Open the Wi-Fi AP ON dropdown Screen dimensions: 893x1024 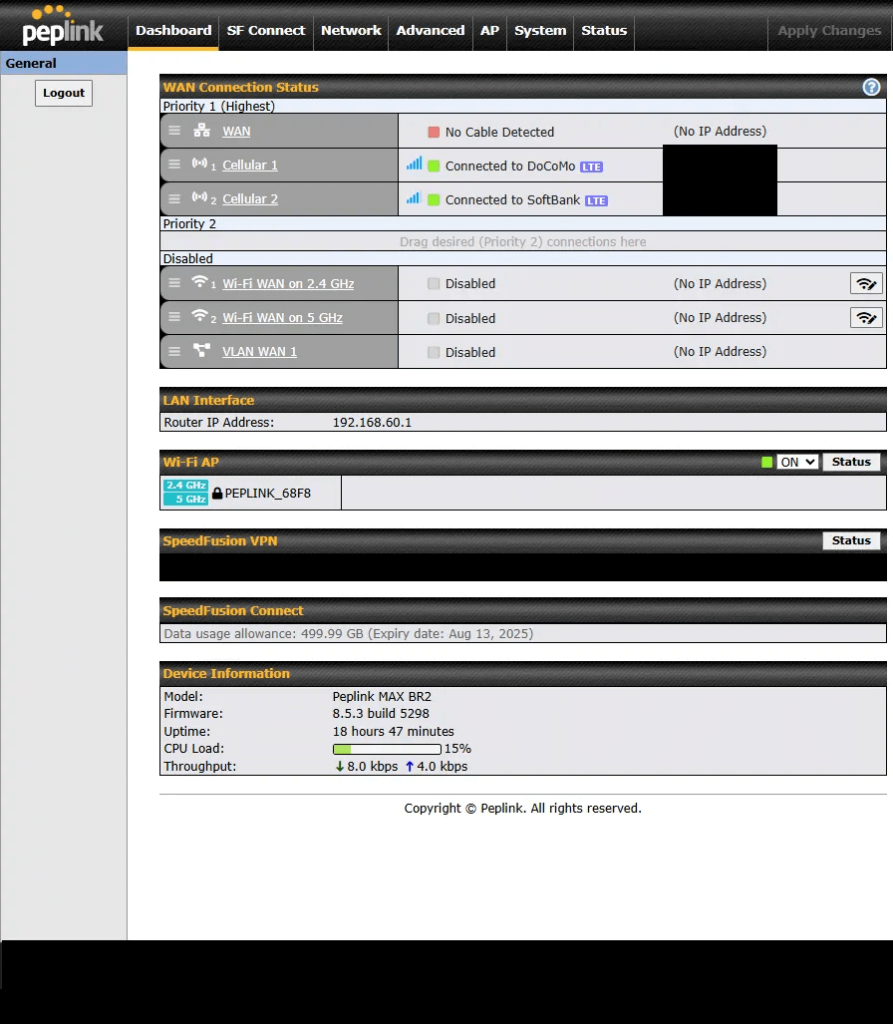[797, 462]
